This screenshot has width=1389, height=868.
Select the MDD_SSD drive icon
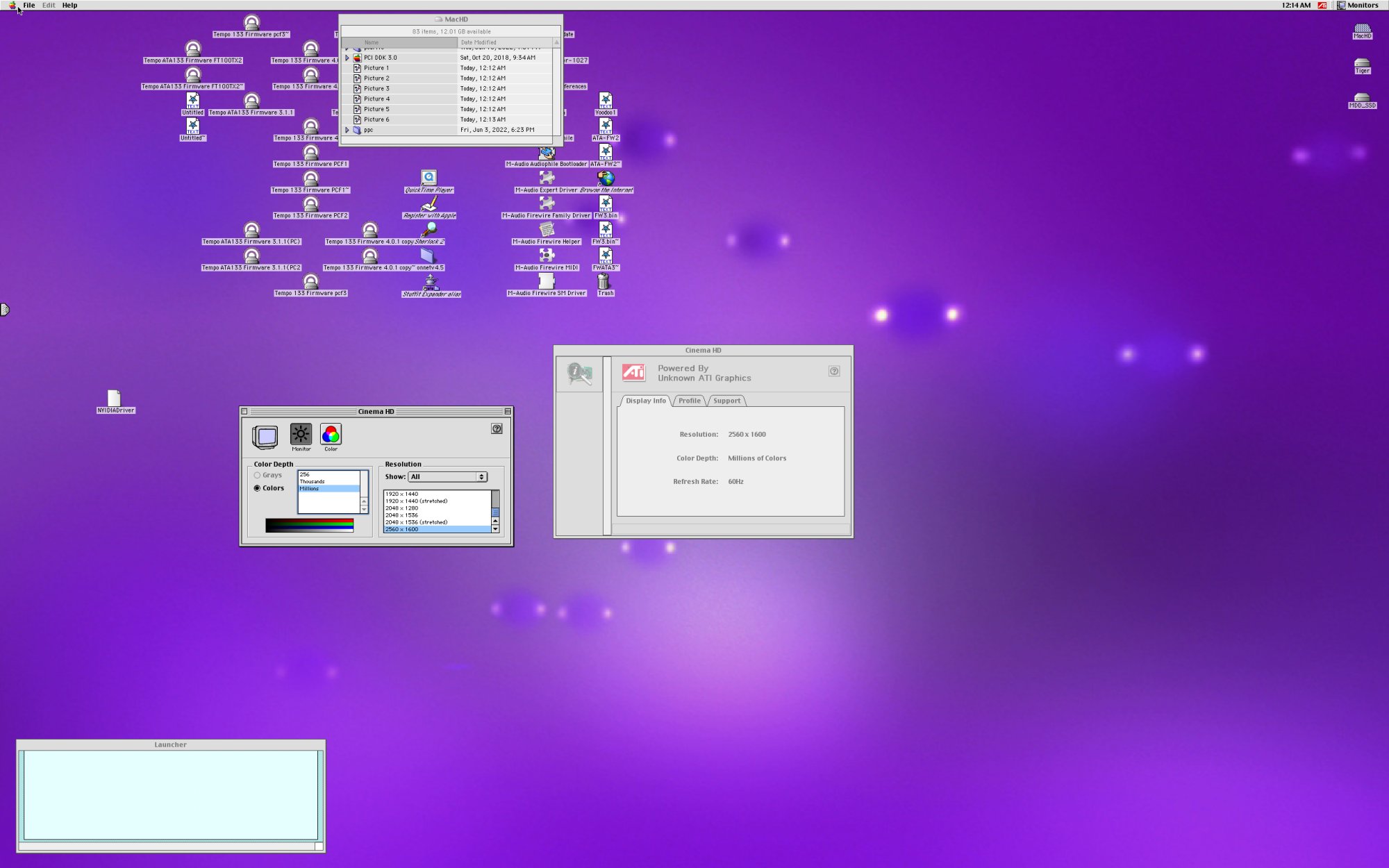coord(1361,98)
